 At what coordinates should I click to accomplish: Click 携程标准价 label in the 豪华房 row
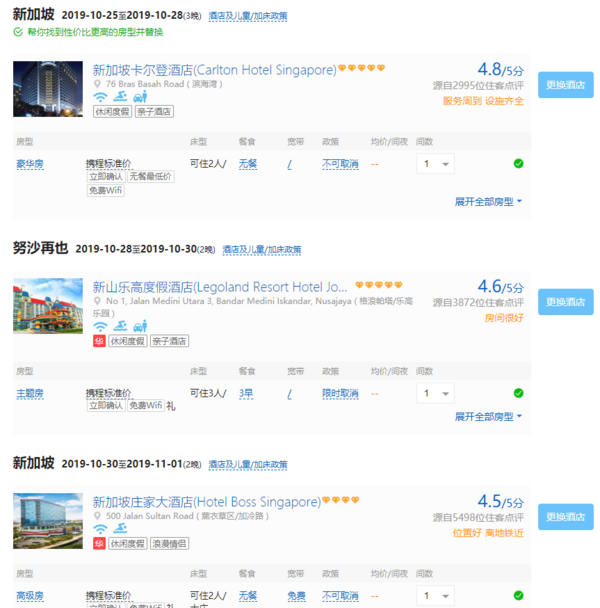point(109,164)
